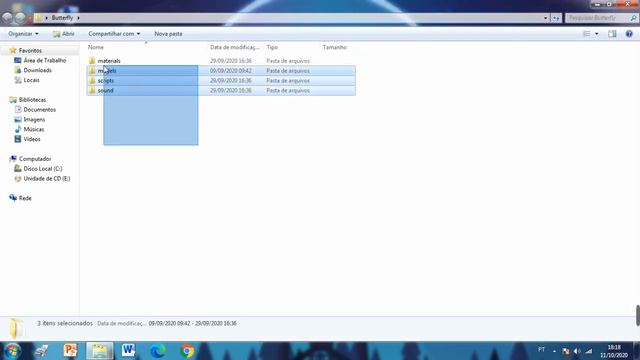Image resolution: width=640 pixels, height=360 pixels.
Task: Open Locais in sidebar
Action: coord(31,80)
